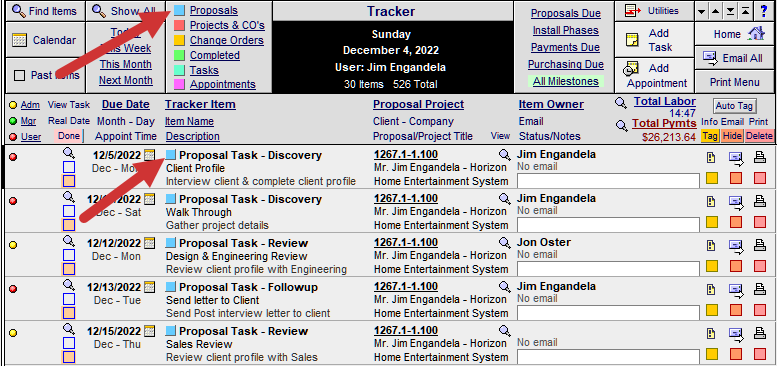Sort by Tracker Item header
777x366 pixels.
(200, 105)
